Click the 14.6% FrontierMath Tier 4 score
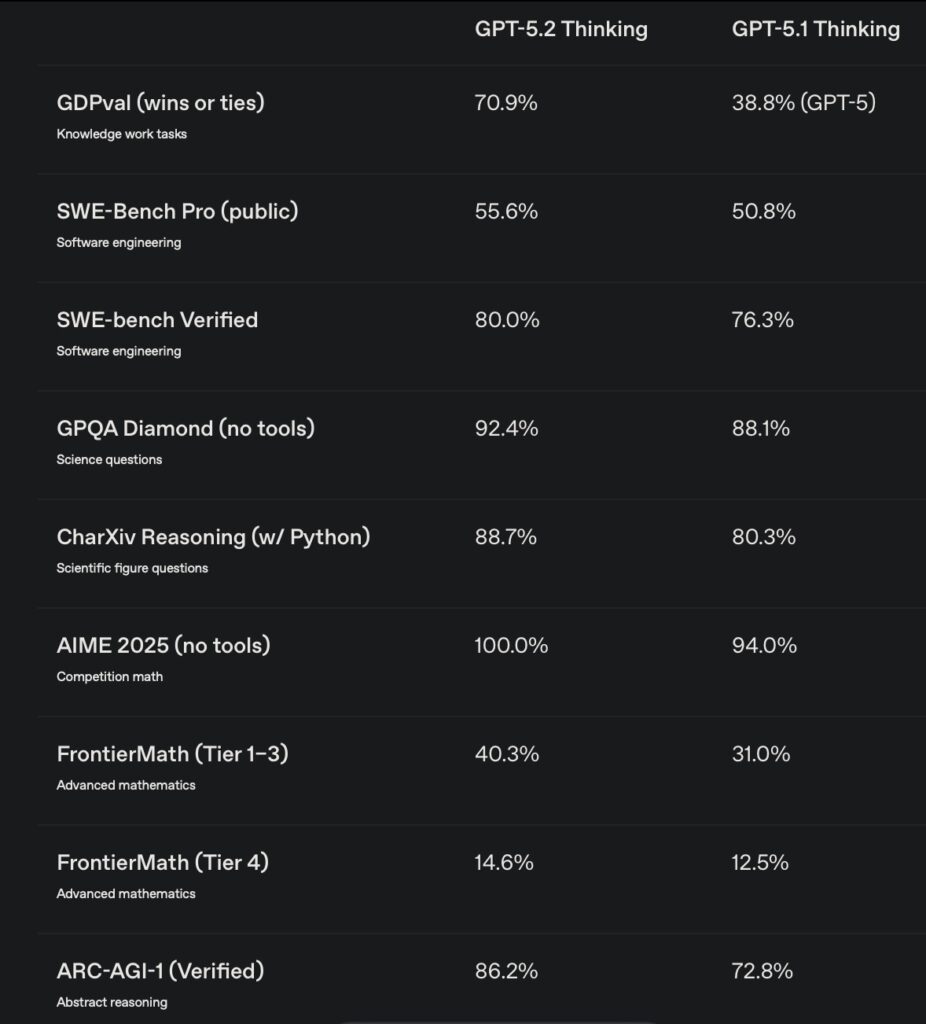The height and width of the screenshot is (1024, 926). (x=504, y=862)
